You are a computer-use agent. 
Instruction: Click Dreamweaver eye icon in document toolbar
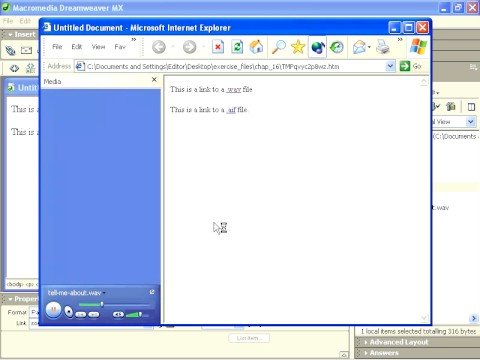[14, 68]
